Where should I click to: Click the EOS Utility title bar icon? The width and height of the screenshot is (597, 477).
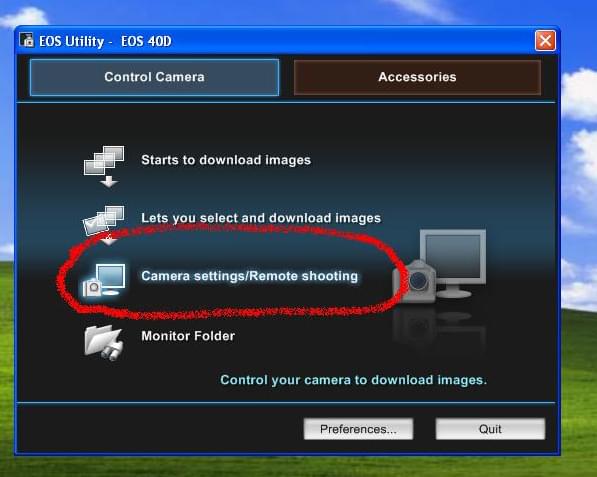pos(26,40)
